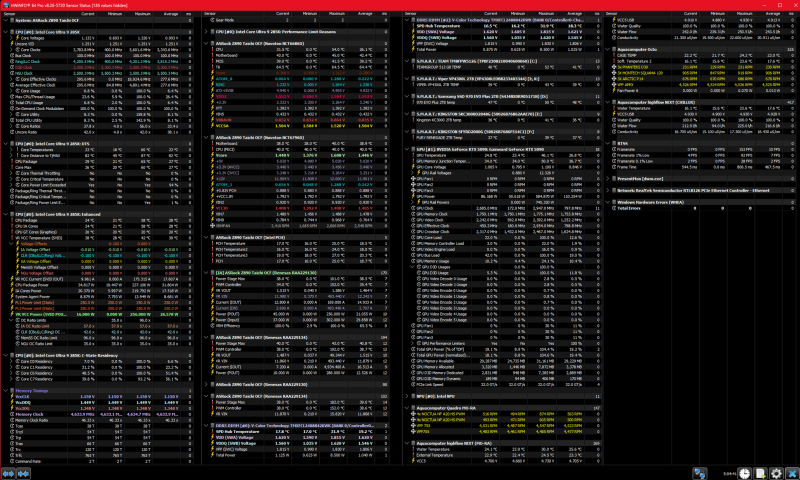The height and width of the screenshot is (480, 800).
Task: Select Water Flow under highflow NEXT (CHILLER)
Action: coord(702,125)
